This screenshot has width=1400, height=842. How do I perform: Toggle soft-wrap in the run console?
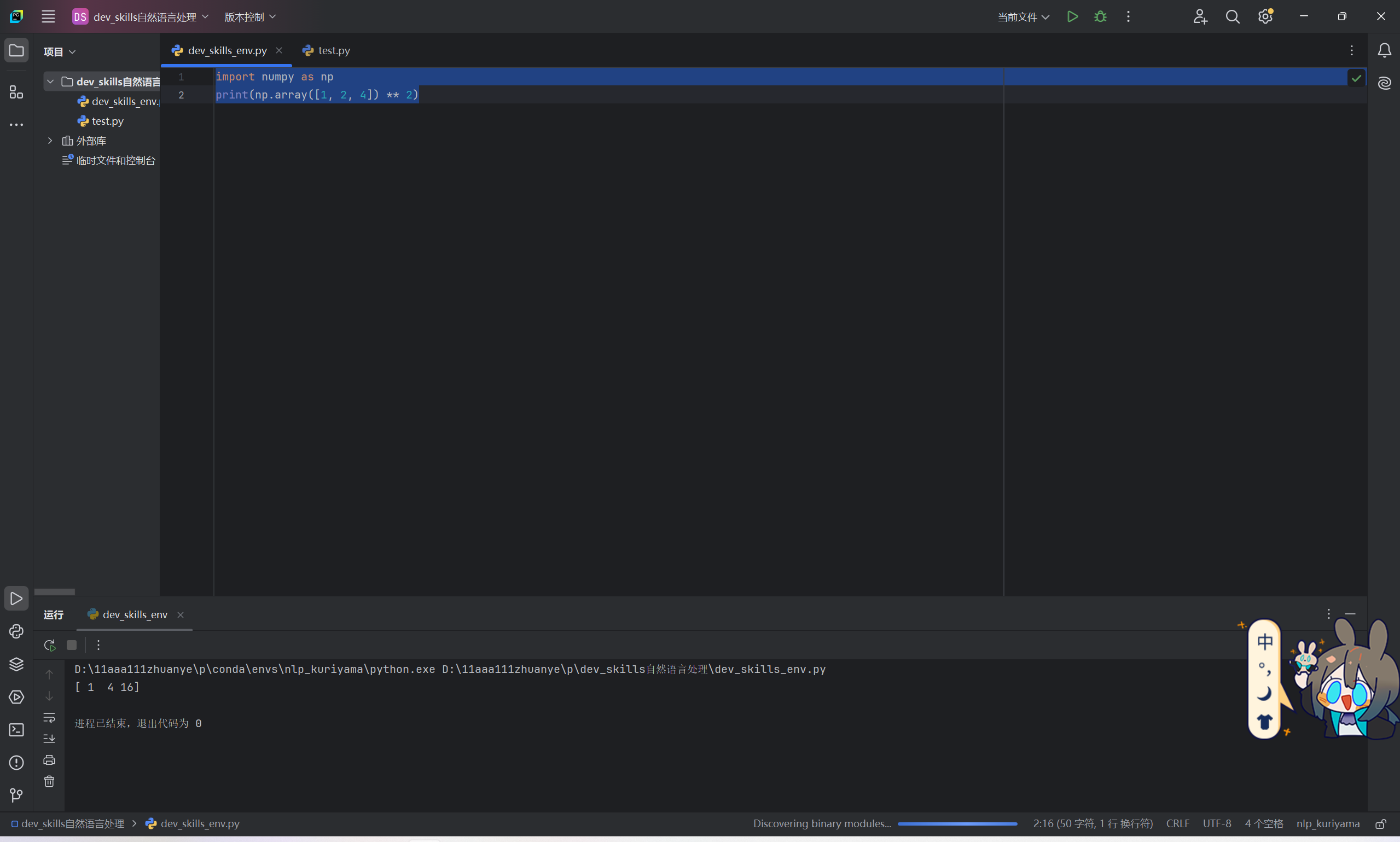pos(49,717)
